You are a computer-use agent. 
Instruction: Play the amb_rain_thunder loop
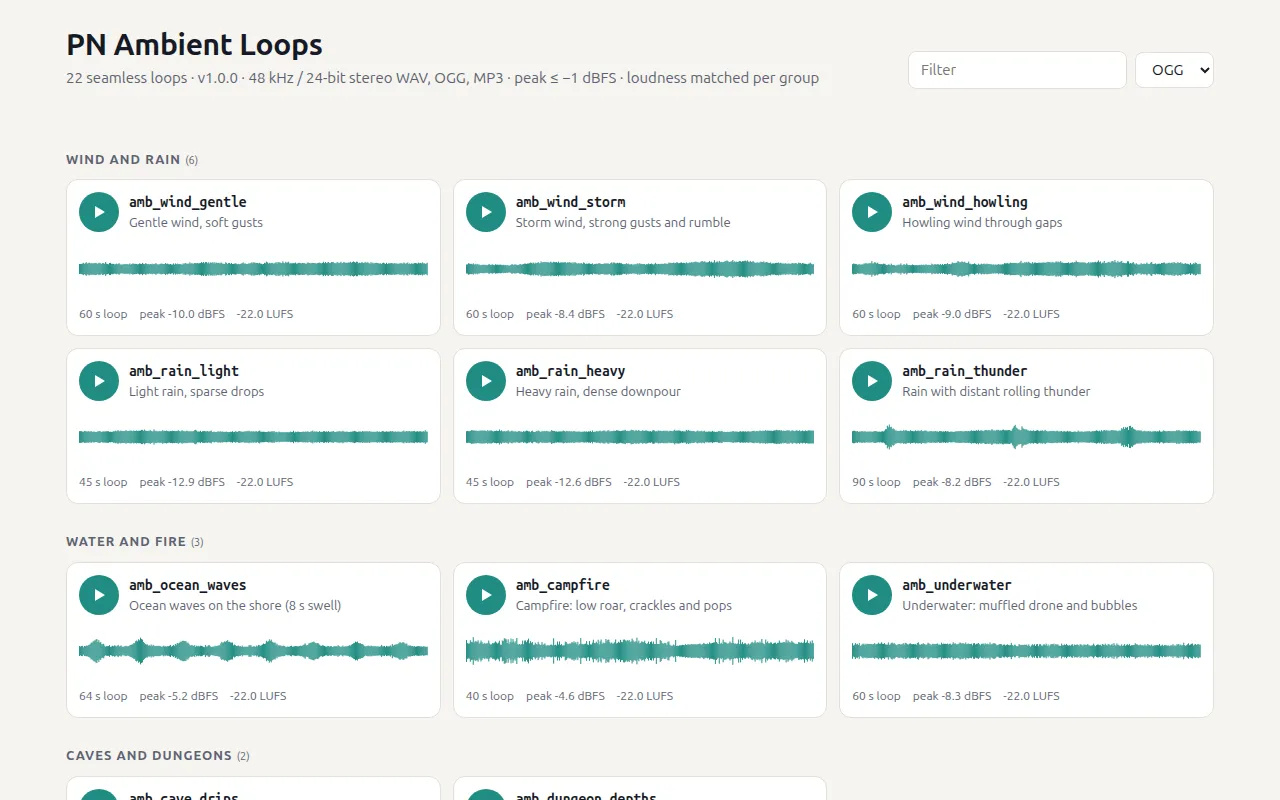tap(872, 381)
